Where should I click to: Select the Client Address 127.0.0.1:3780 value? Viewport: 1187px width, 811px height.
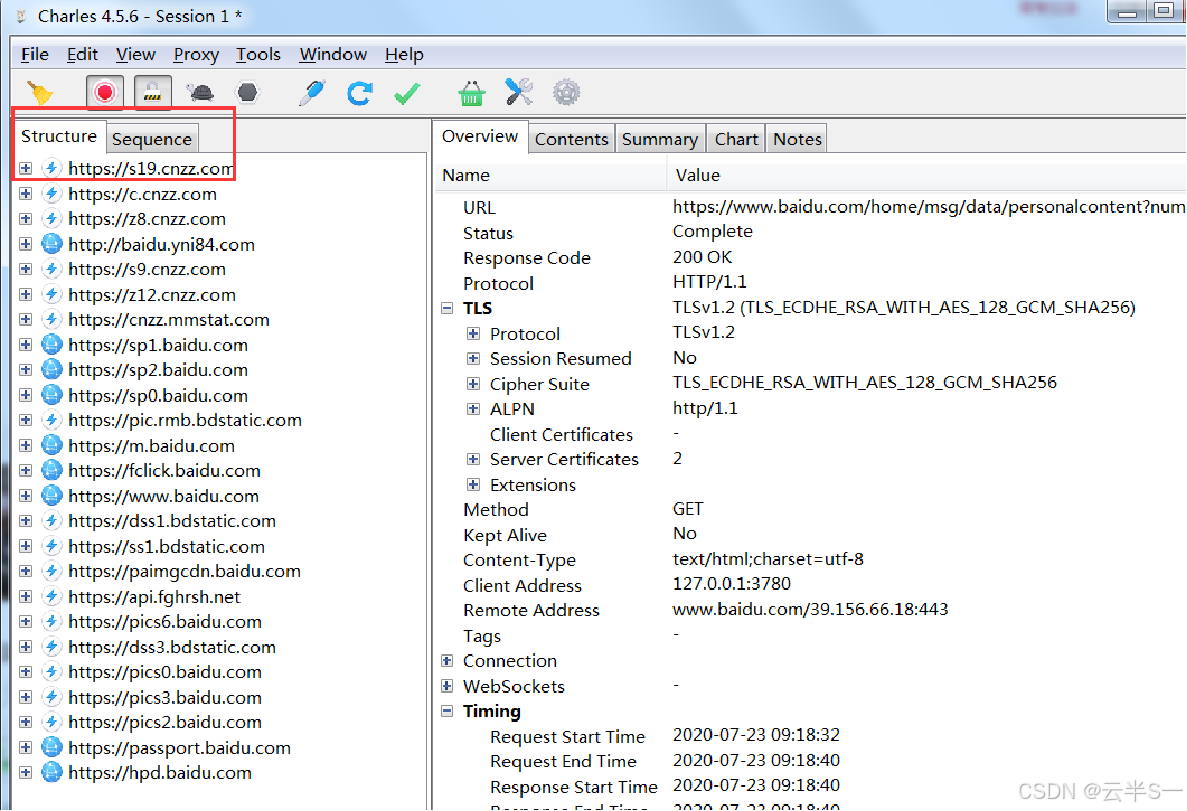click(732, 584)
